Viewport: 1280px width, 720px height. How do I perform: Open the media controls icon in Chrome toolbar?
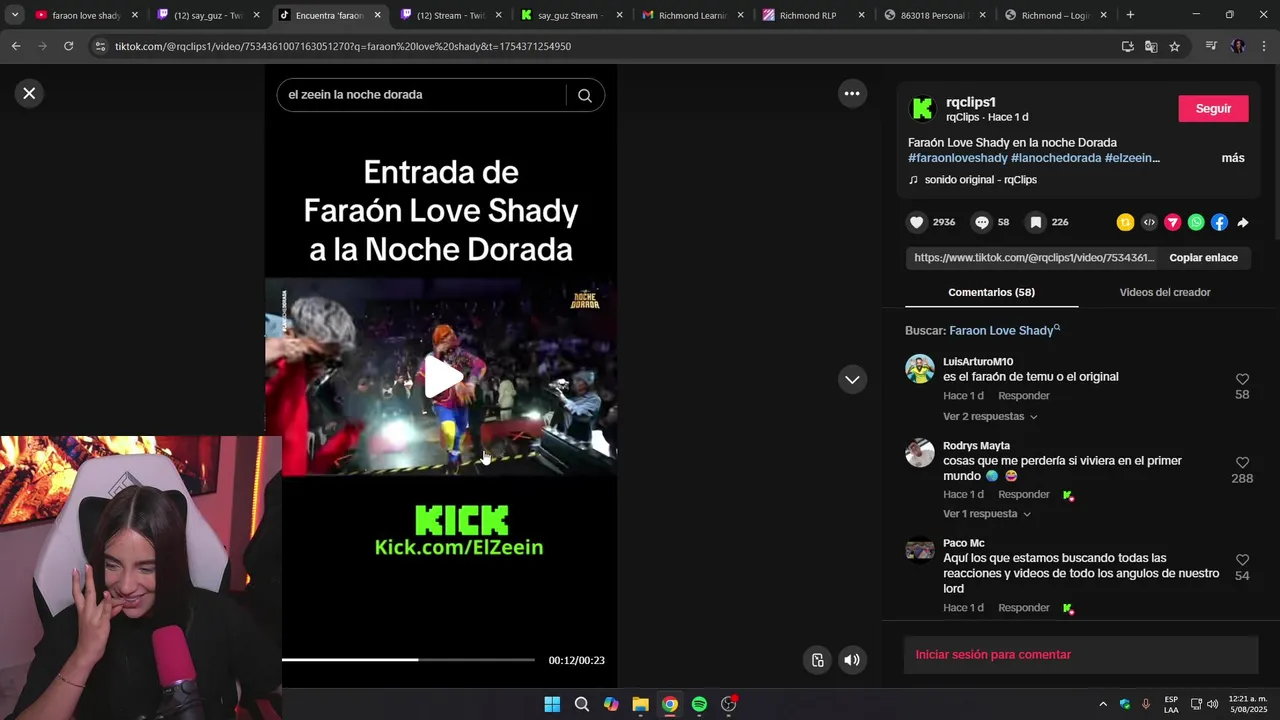coord(1211,46)
